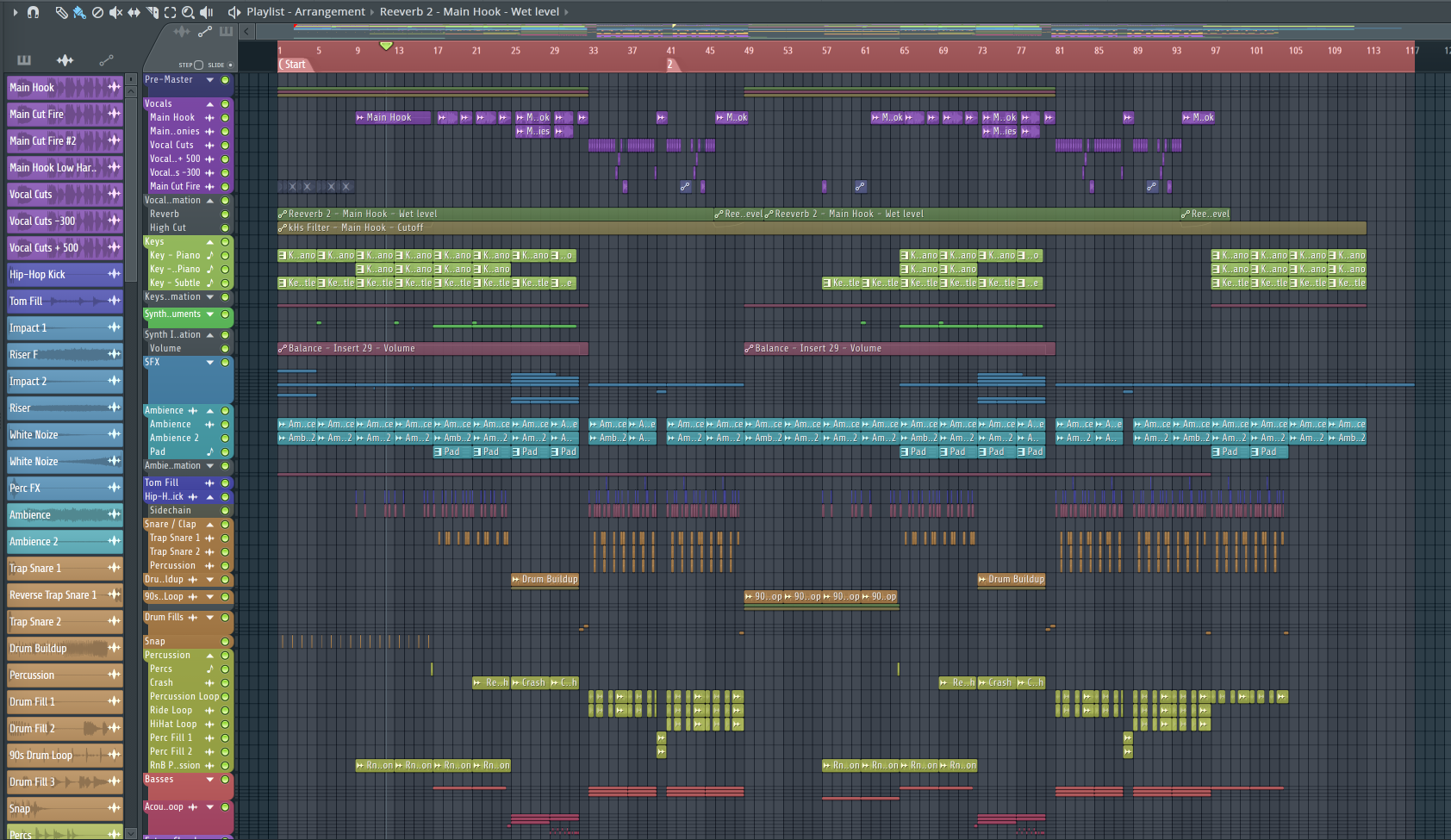This screenshot has width=1451, height=840.
Task: Expand the Pre-Master track group
Action: [209, 80]
